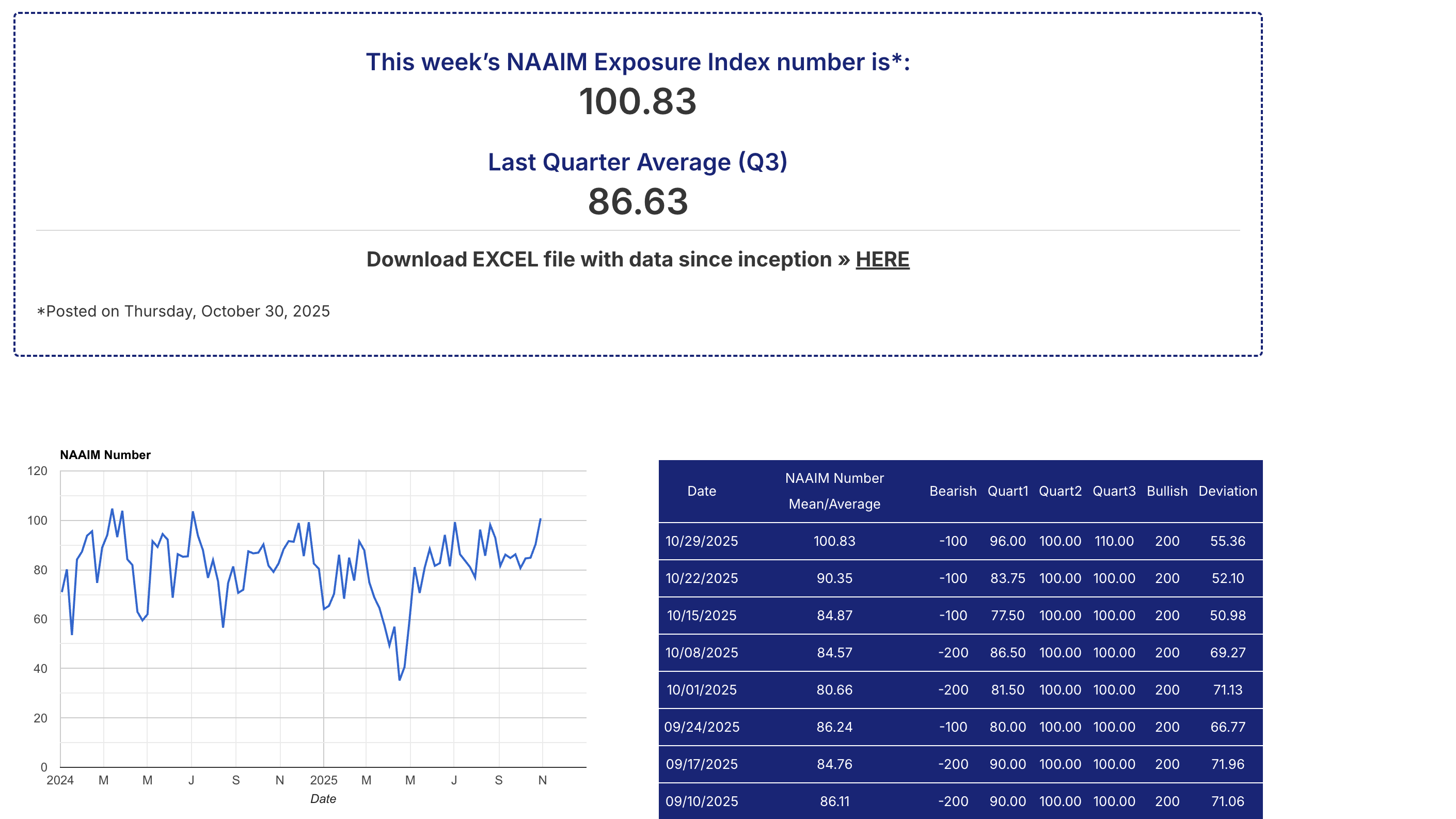
Task: Click the Deviation column header
Action: [x=1227, y=491]
